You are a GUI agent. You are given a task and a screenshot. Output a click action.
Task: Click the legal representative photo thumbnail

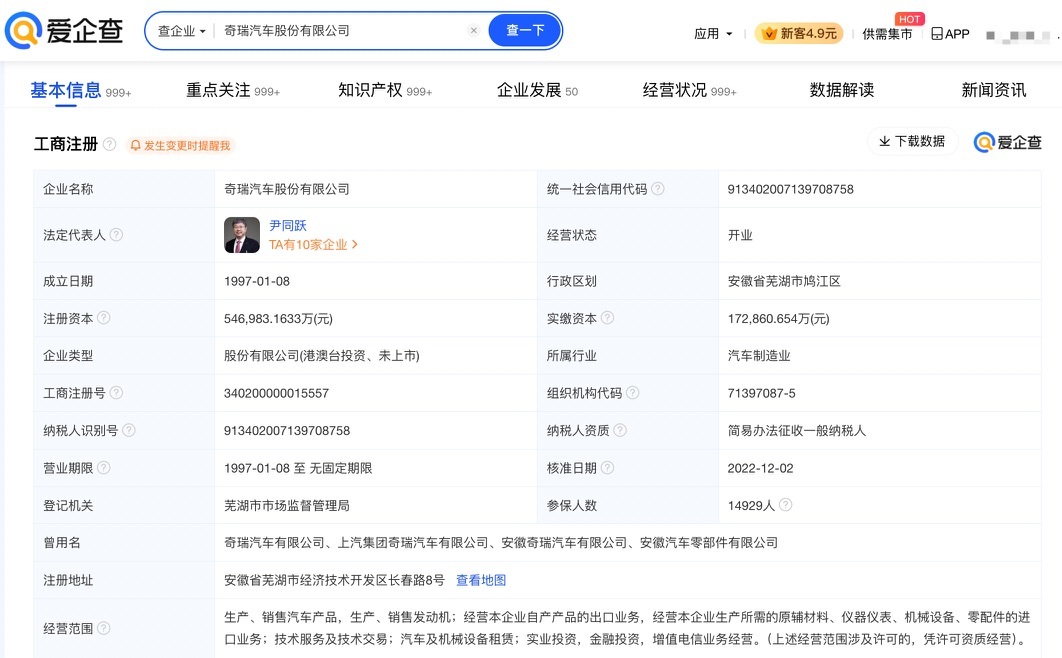(x=241, y=235)
